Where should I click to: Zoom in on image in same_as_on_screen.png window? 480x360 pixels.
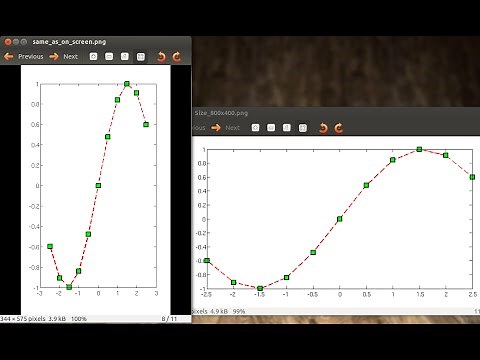tap(93, 57)
